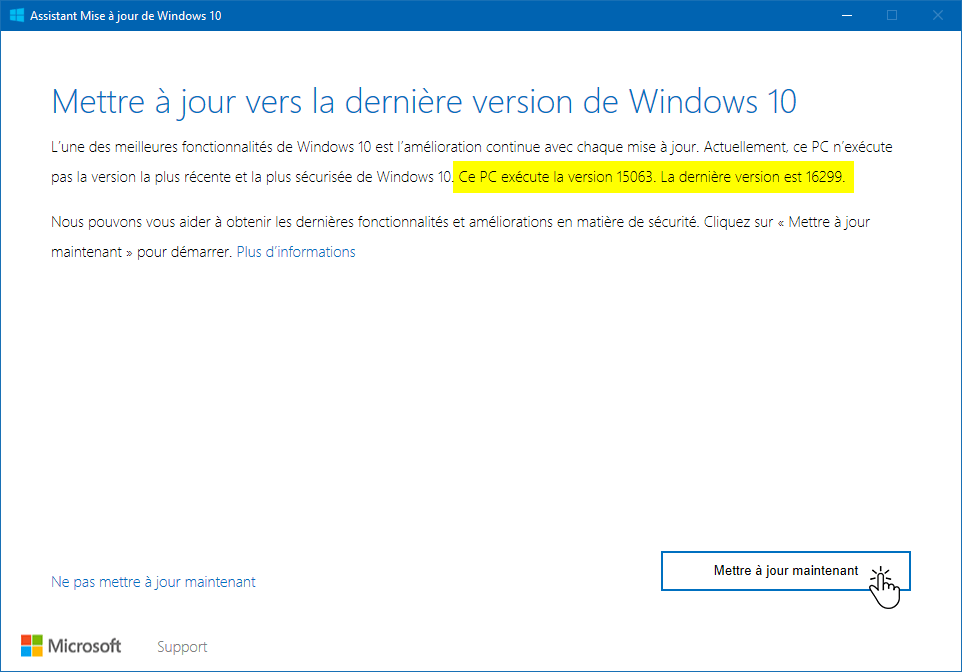962x672 pixels.
Task: Click title text "Assistant Mise à jour de Windows 10"
Action: [x=126, y=16]
